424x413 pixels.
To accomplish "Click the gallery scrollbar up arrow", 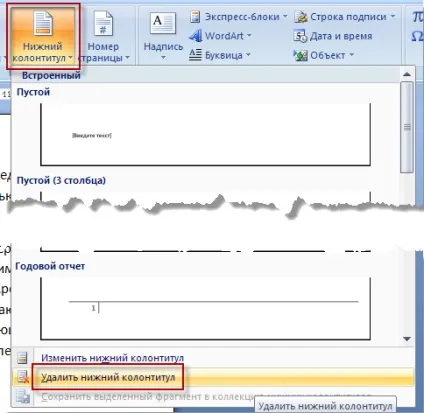I will click(407, 75).
